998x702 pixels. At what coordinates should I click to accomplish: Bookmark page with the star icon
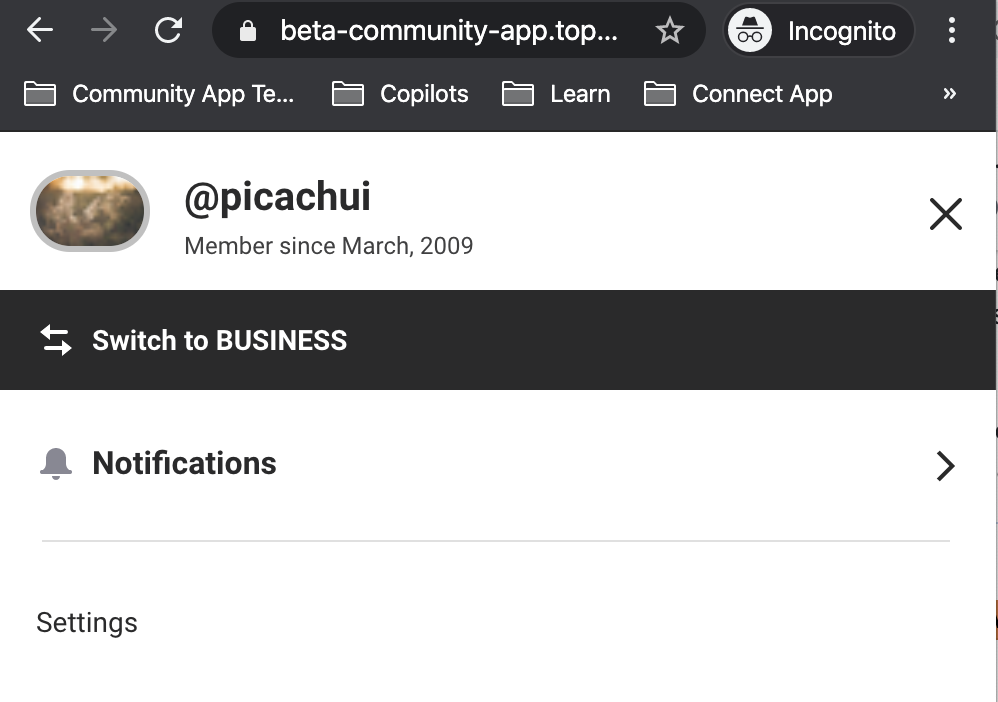click(670, 31)
